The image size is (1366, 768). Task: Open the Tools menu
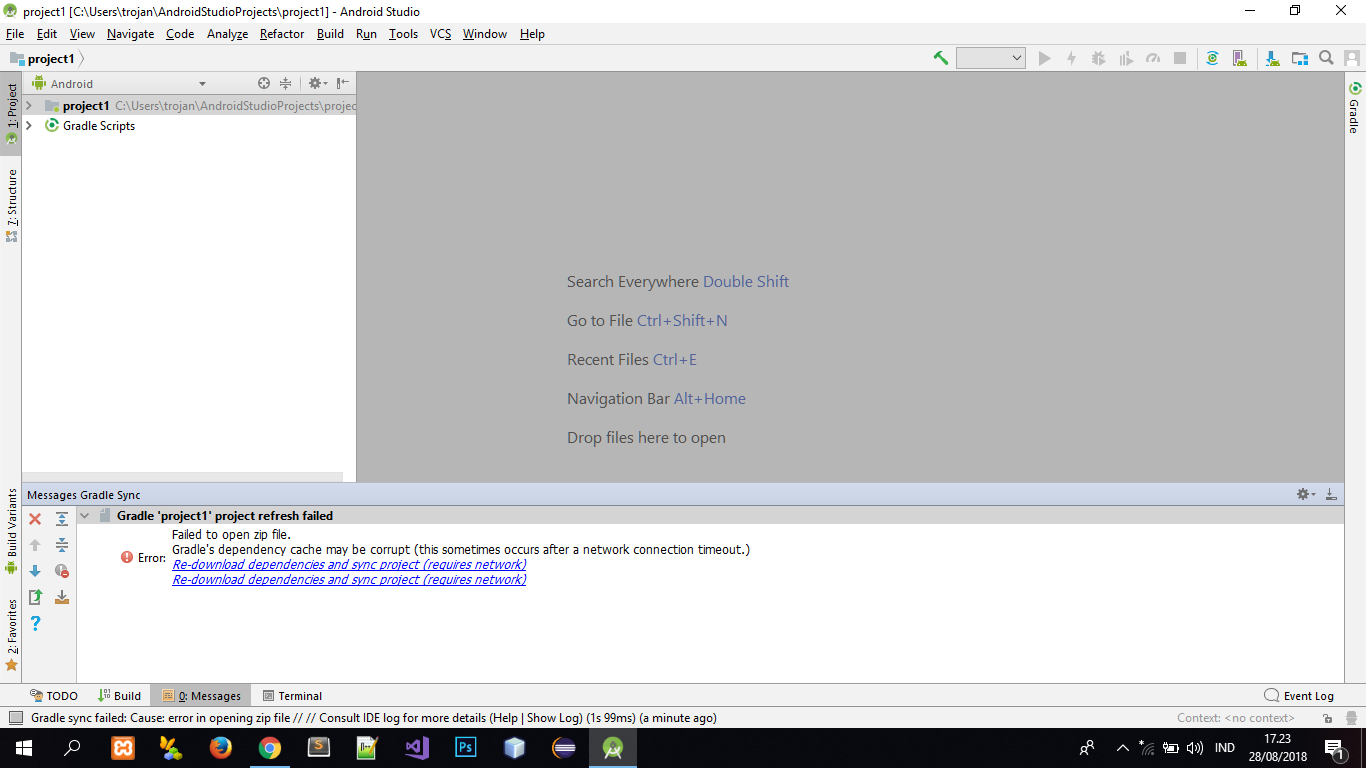pos(403,34)
